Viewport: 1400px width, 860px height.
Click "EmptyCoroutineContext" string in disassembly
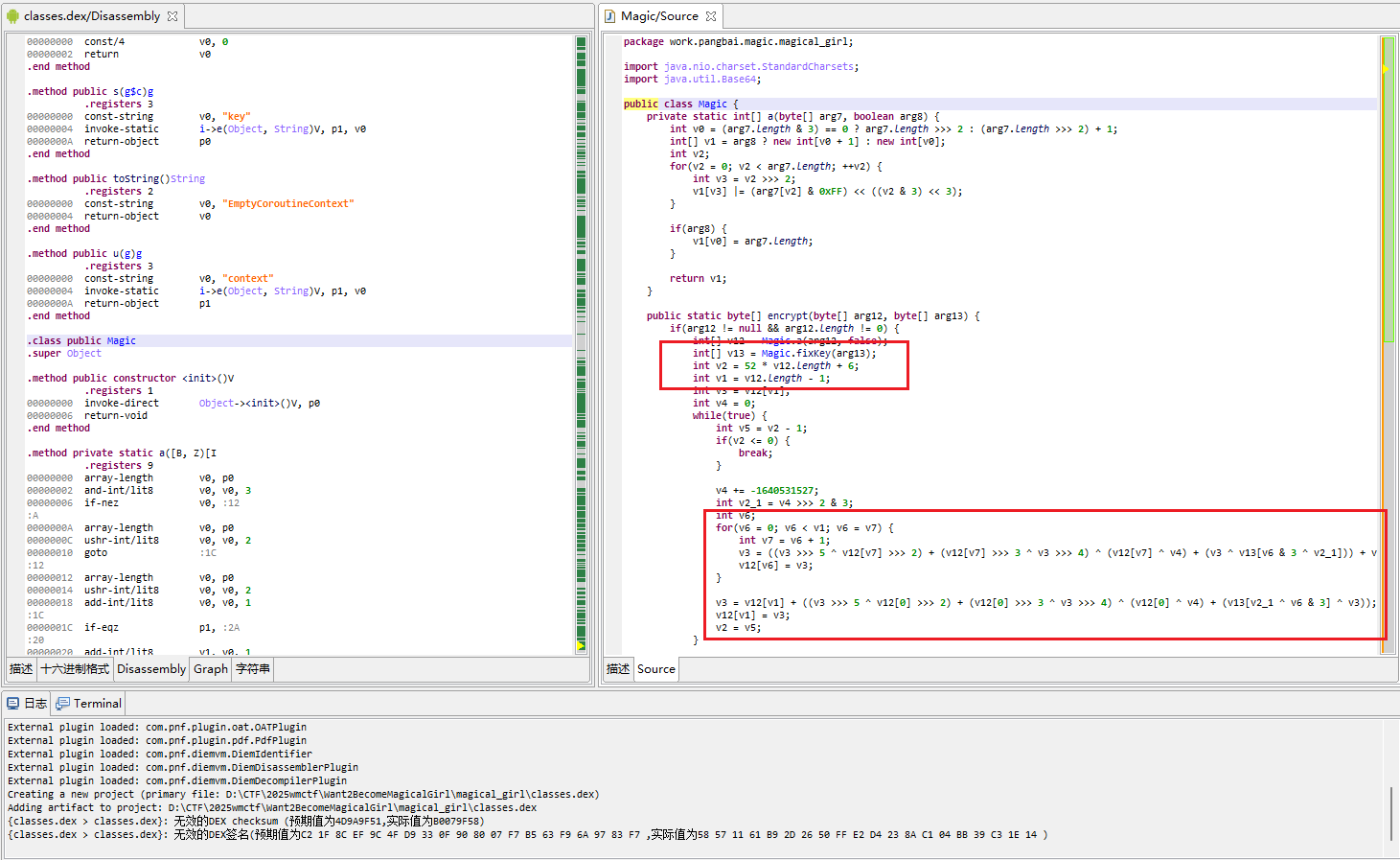288,204
